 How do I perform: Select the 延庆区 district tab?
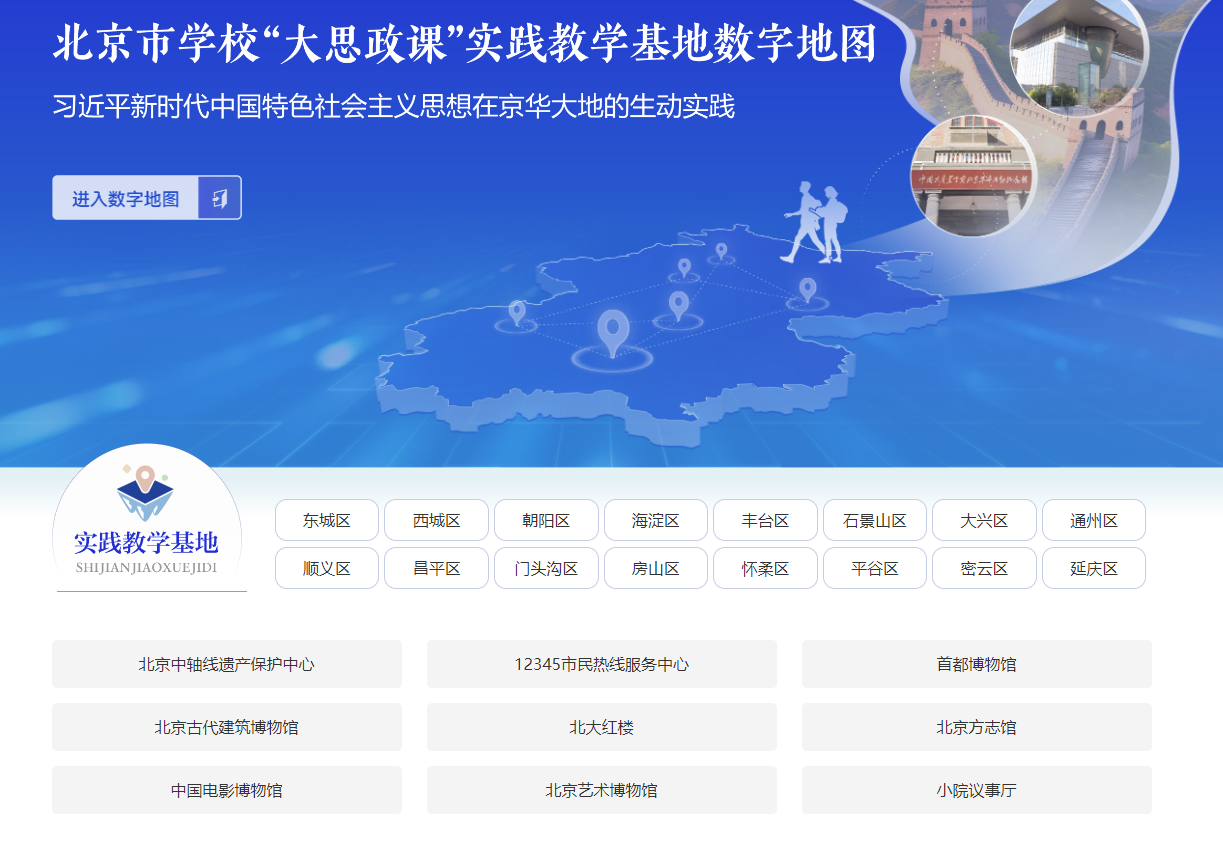point(1093,568)
